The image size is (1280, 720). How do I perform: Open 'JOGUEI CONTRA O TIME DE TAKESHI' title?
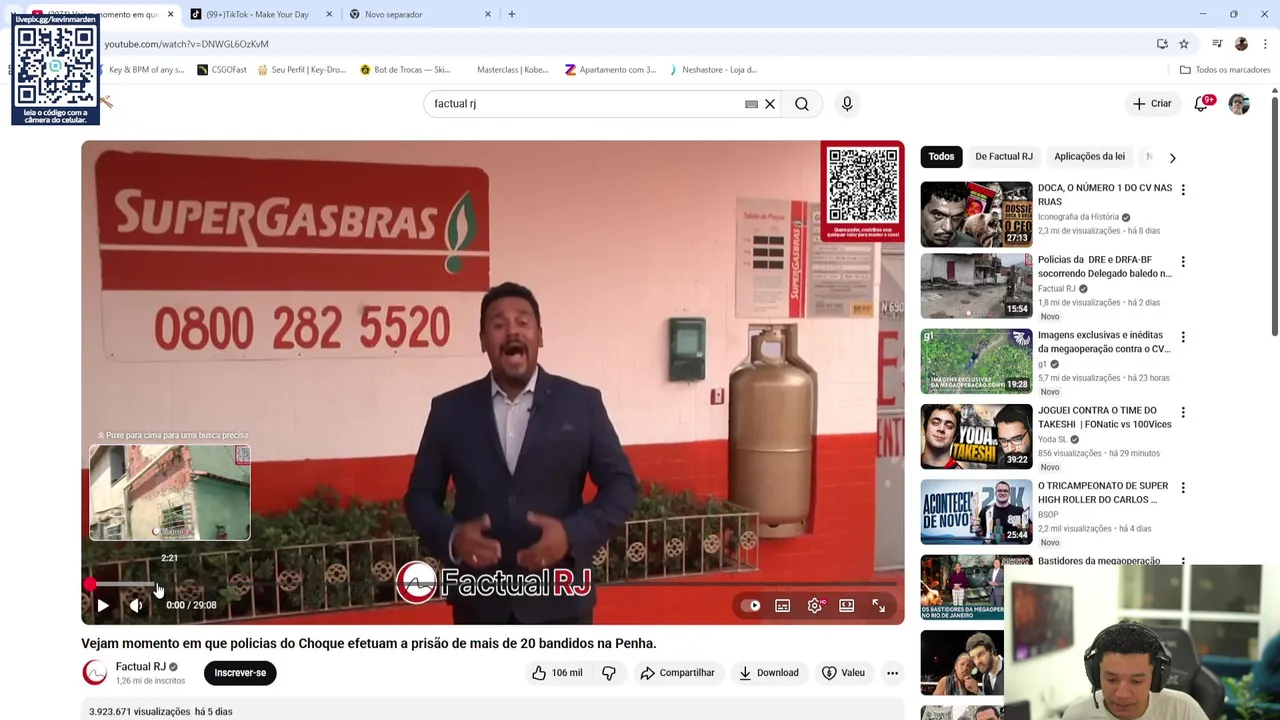1104,417
